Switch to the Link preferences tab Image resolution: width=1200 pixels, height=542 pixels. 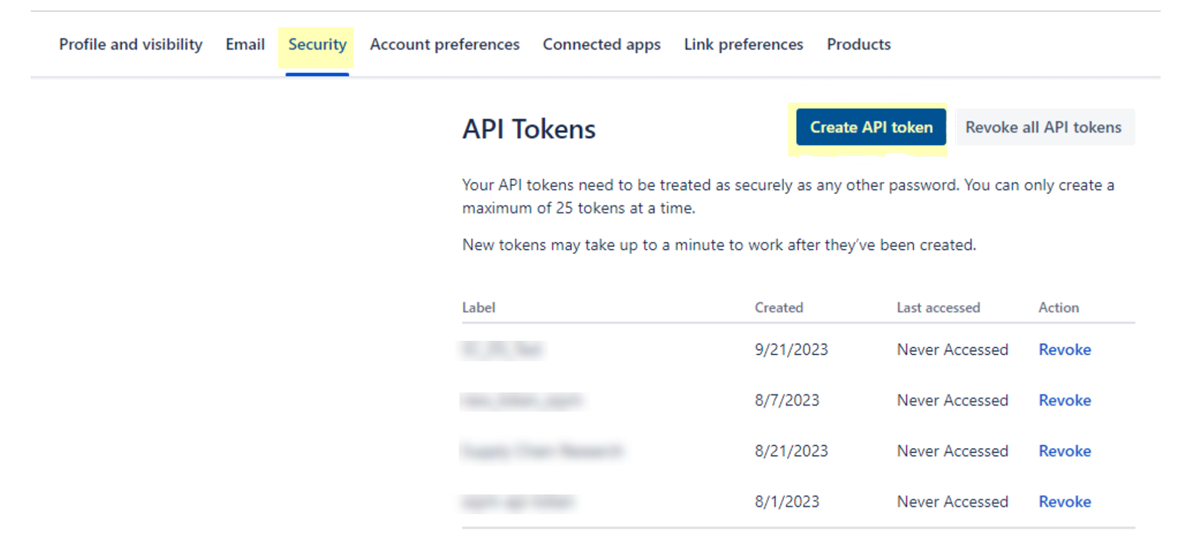pyautogui.click(x=743, y=45)
